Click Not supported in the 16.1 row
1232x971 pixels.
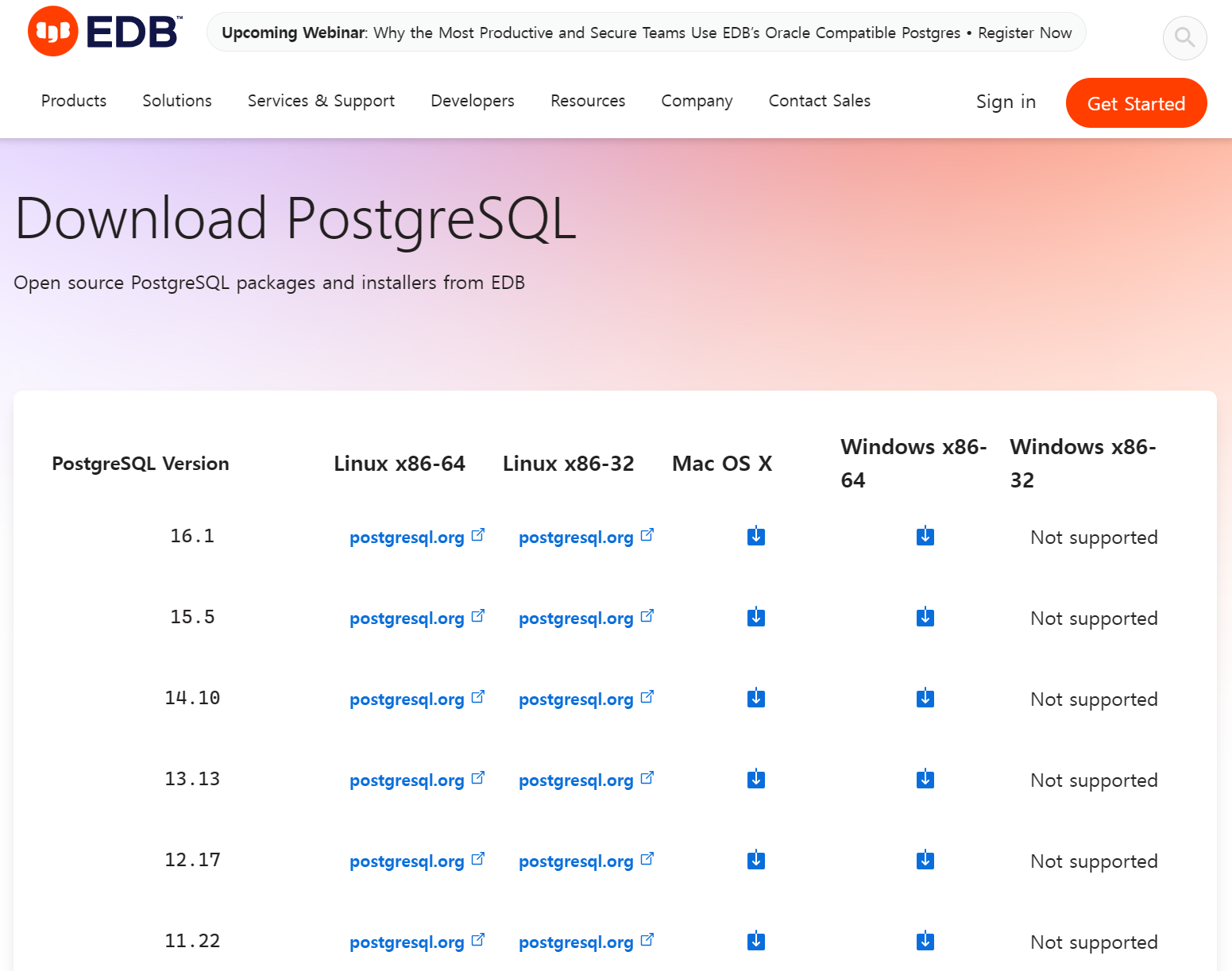point(1094,538)
